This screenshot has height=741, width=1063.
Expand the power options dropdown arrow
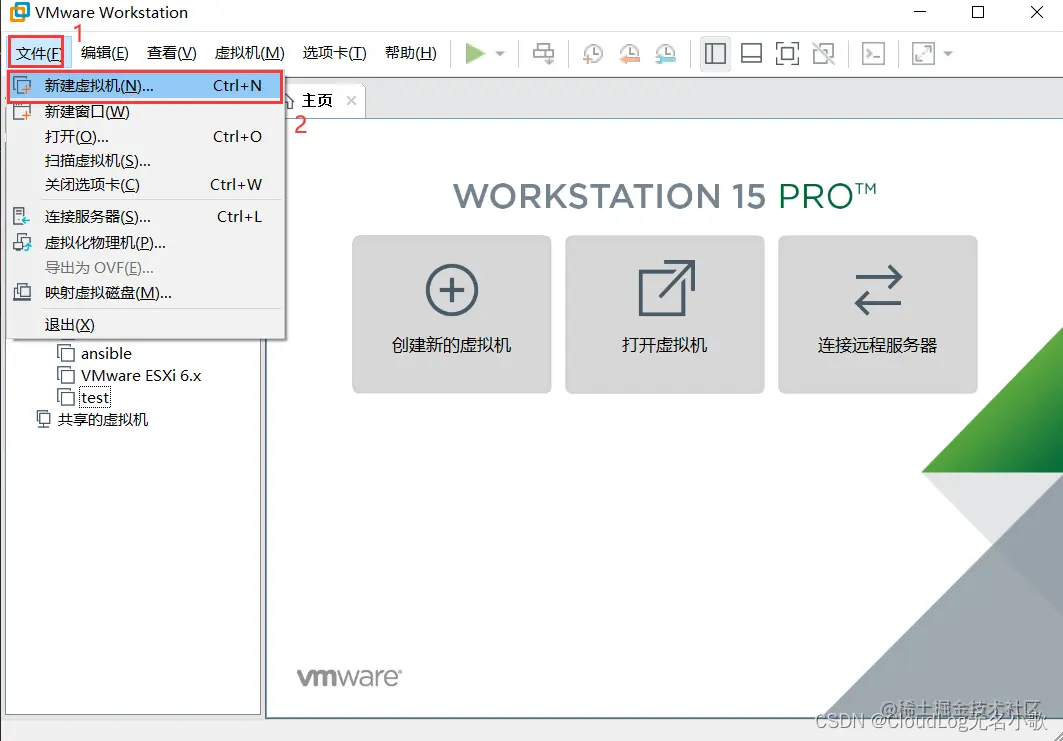pyautogui.click(x=500, y=53)
